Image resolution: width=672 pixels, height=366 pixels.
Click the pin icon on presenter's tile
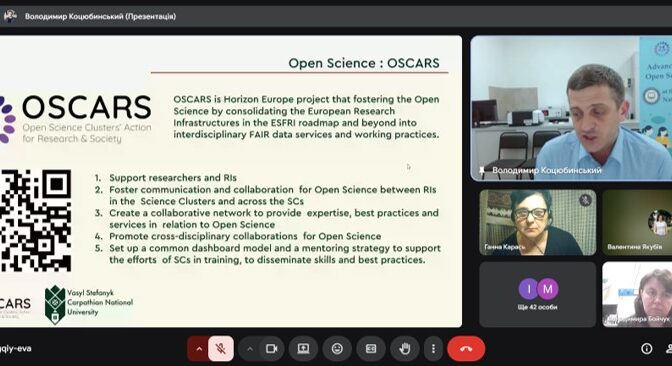(x=482, y=170)
